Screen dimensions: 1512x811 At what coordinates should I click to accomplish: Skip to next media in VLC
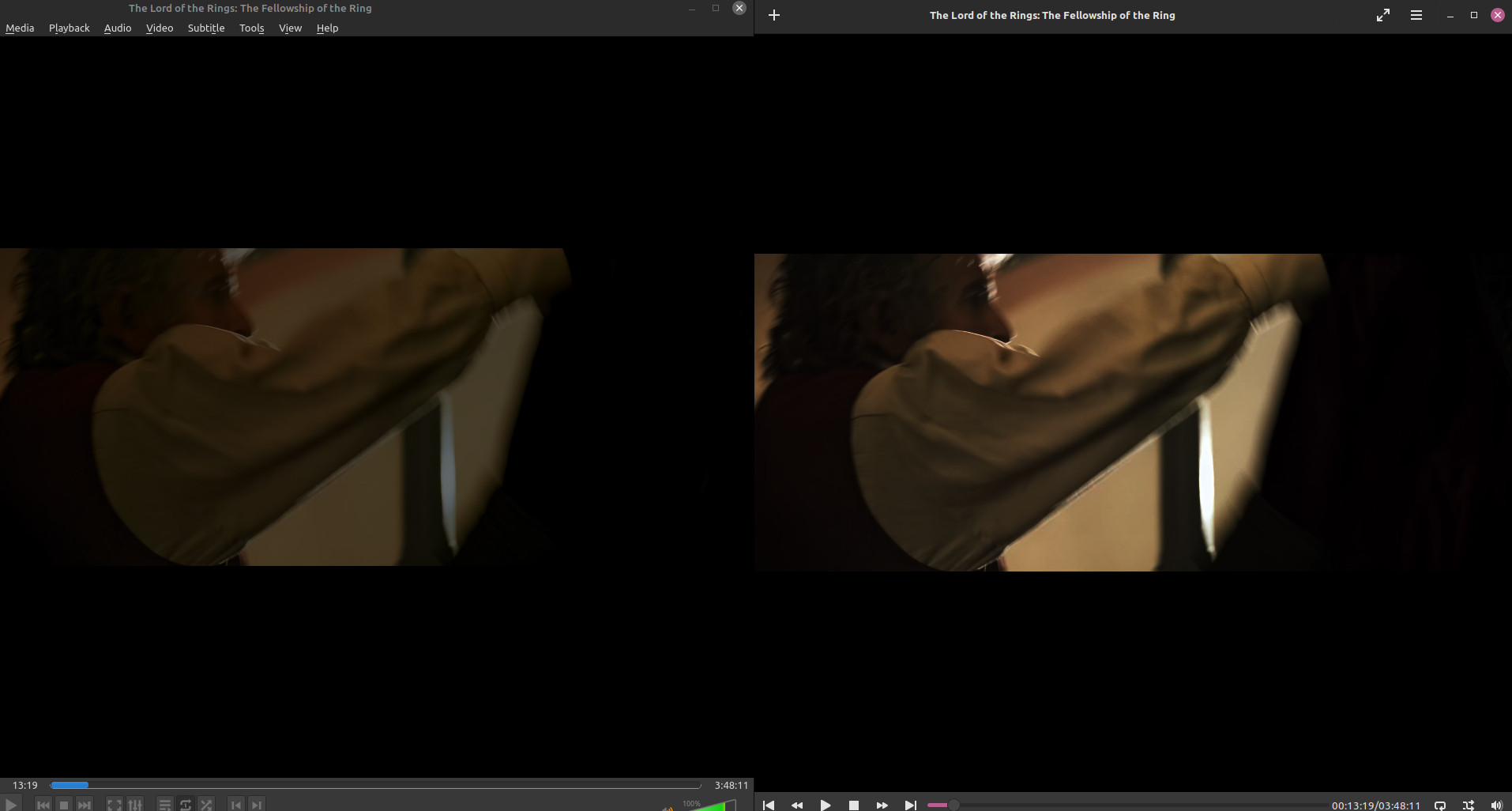85,805
